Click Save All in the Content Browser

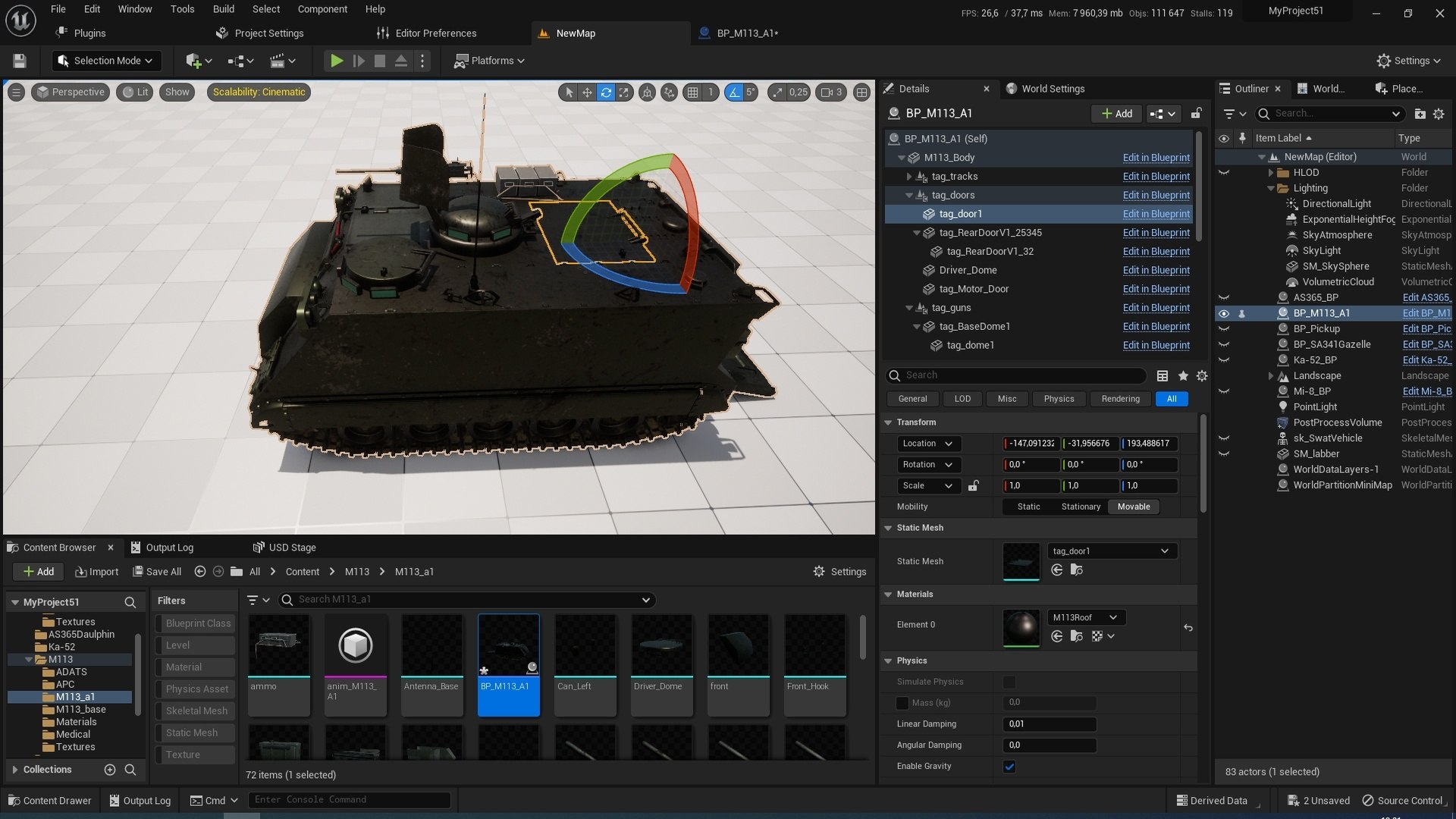point(157,572)
